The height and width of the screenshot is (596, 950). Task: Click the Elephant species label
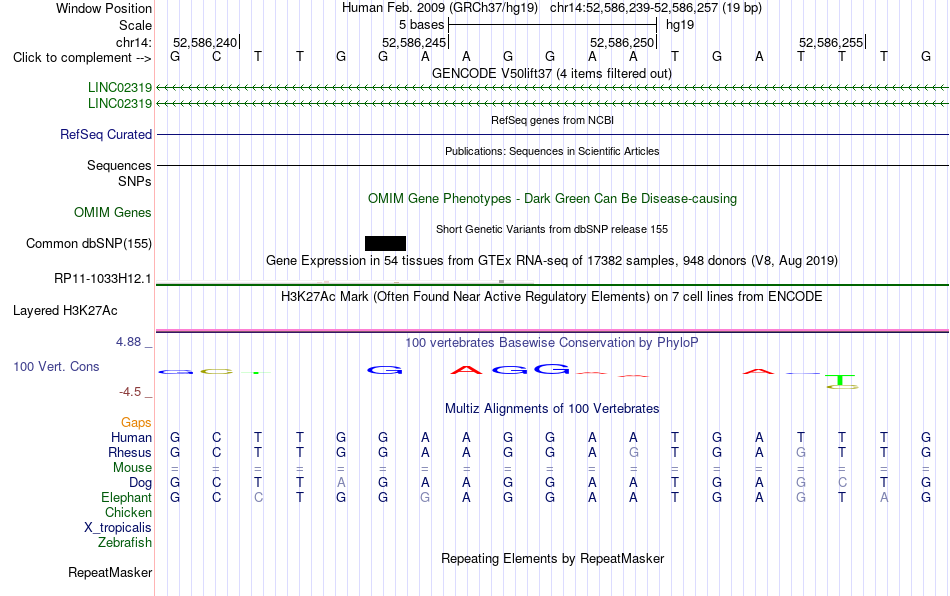tap(126, 497)
